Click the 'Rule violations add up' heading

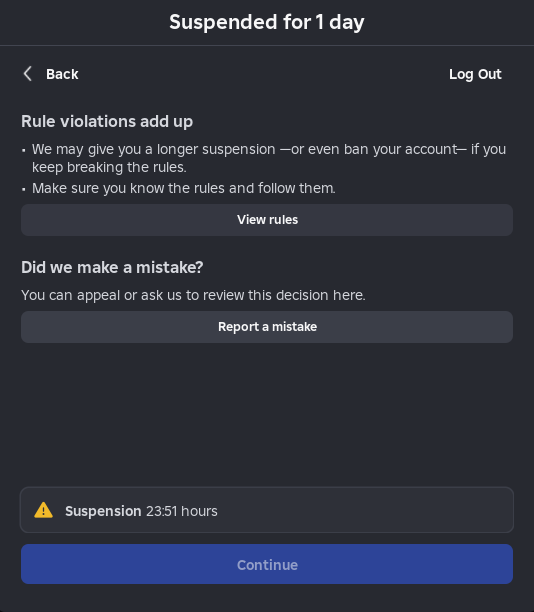point(107,121)
